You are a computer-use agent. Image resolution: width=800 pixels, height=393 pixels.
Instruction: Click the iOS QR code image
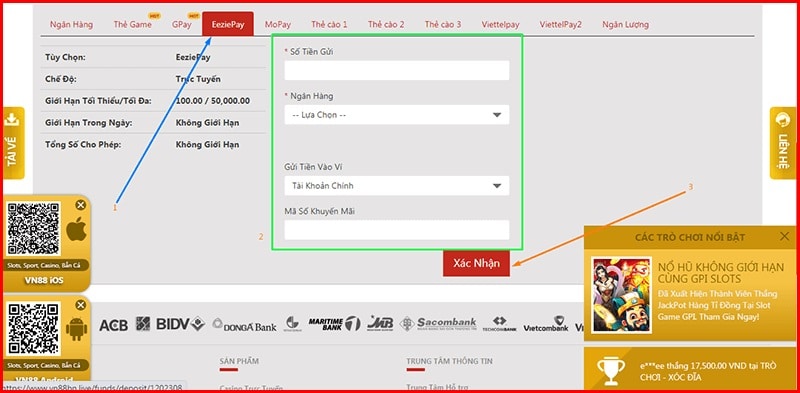33,229
